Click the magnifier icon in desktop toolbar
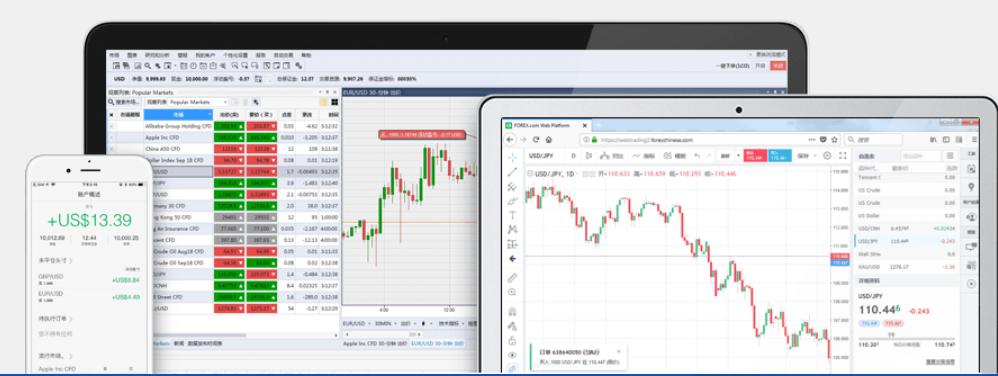Screen dimensions: 998x376 pos(148,66)
